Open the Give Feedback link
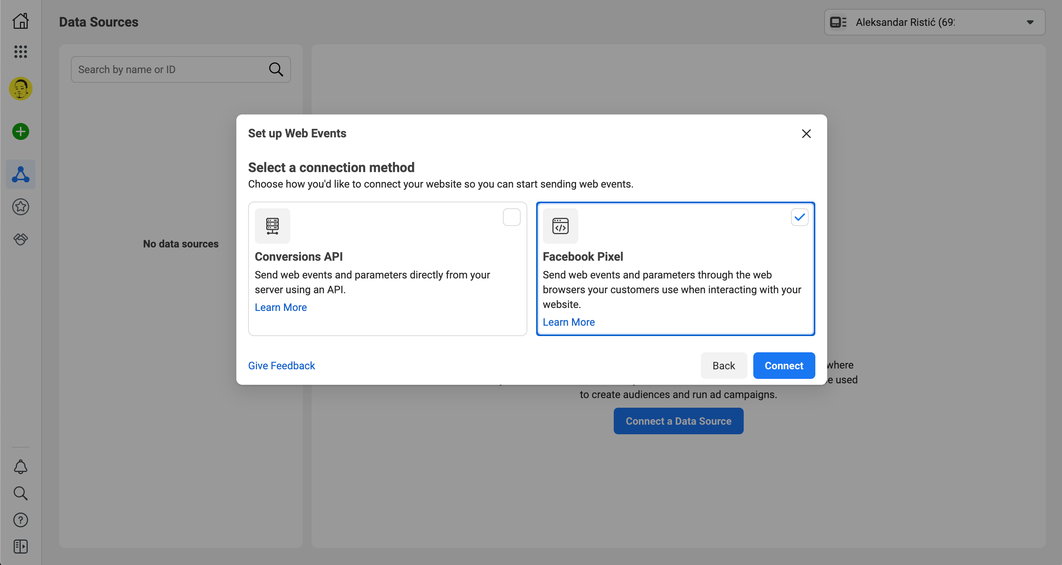The width and height of the screenshot is (1062, 565). (x=282, y=366)
